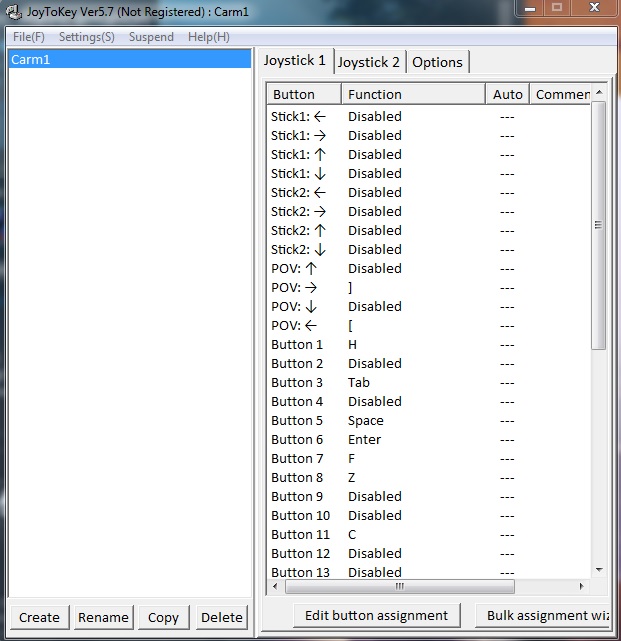The height and width of the screenshot is (641, 621).
Task: Select the Stick1 up arrow row
Action: [429, 155]
